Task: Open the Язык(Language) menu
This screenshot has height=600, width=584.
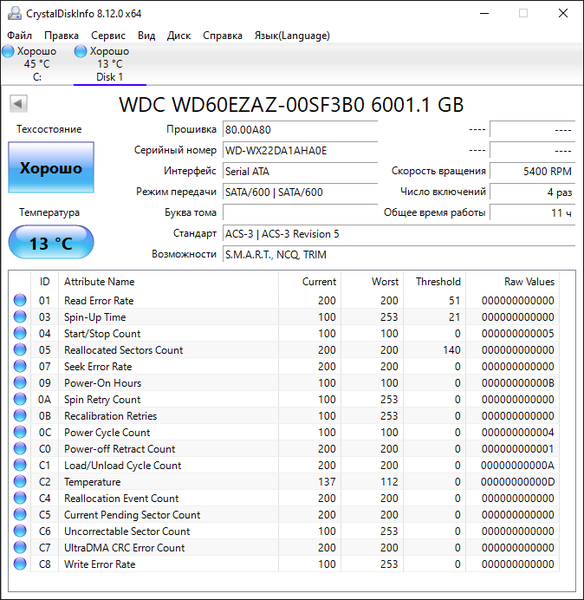Action: click(292, 36)
